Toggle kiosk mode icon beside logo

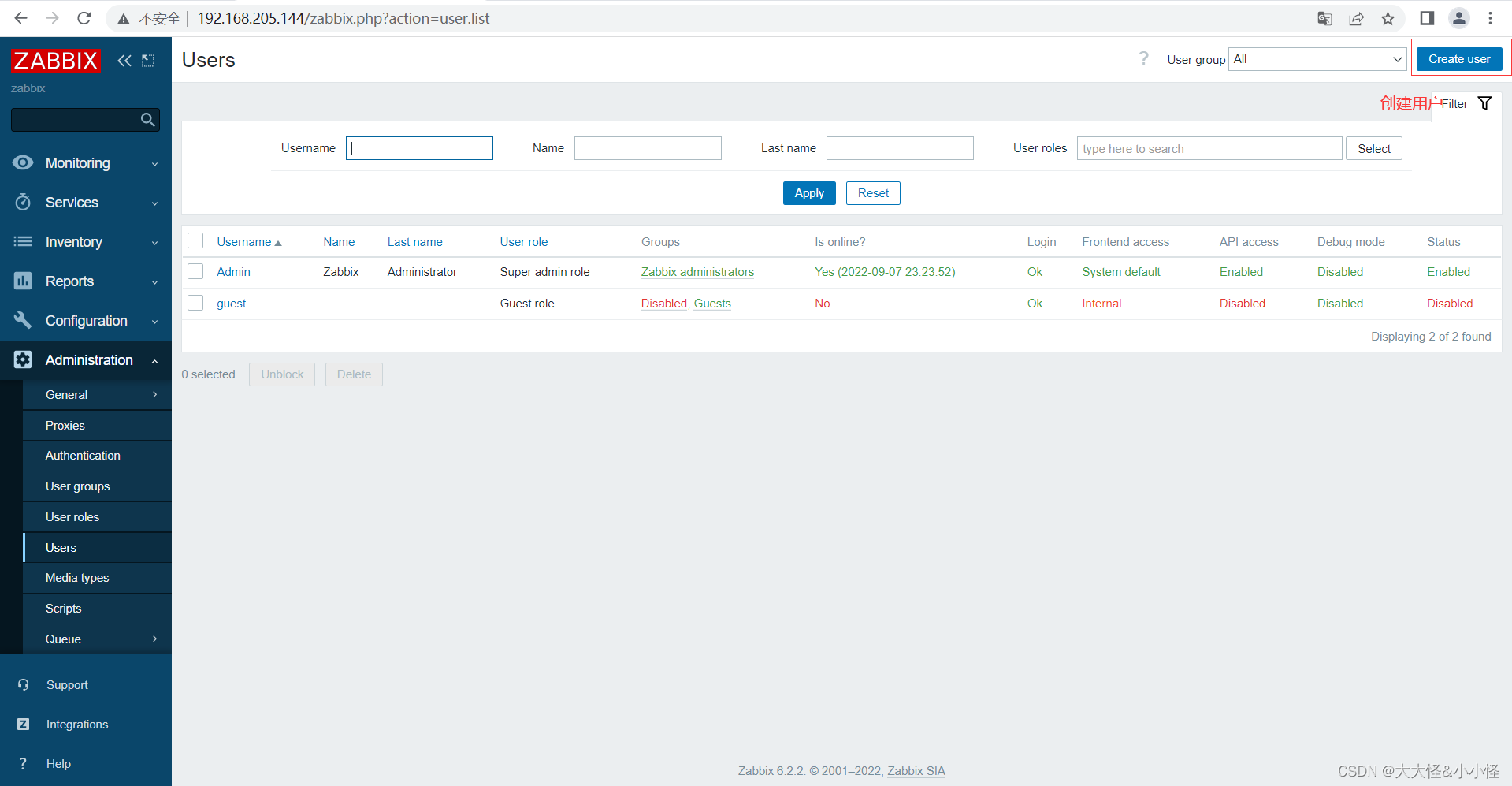(148, 61)
